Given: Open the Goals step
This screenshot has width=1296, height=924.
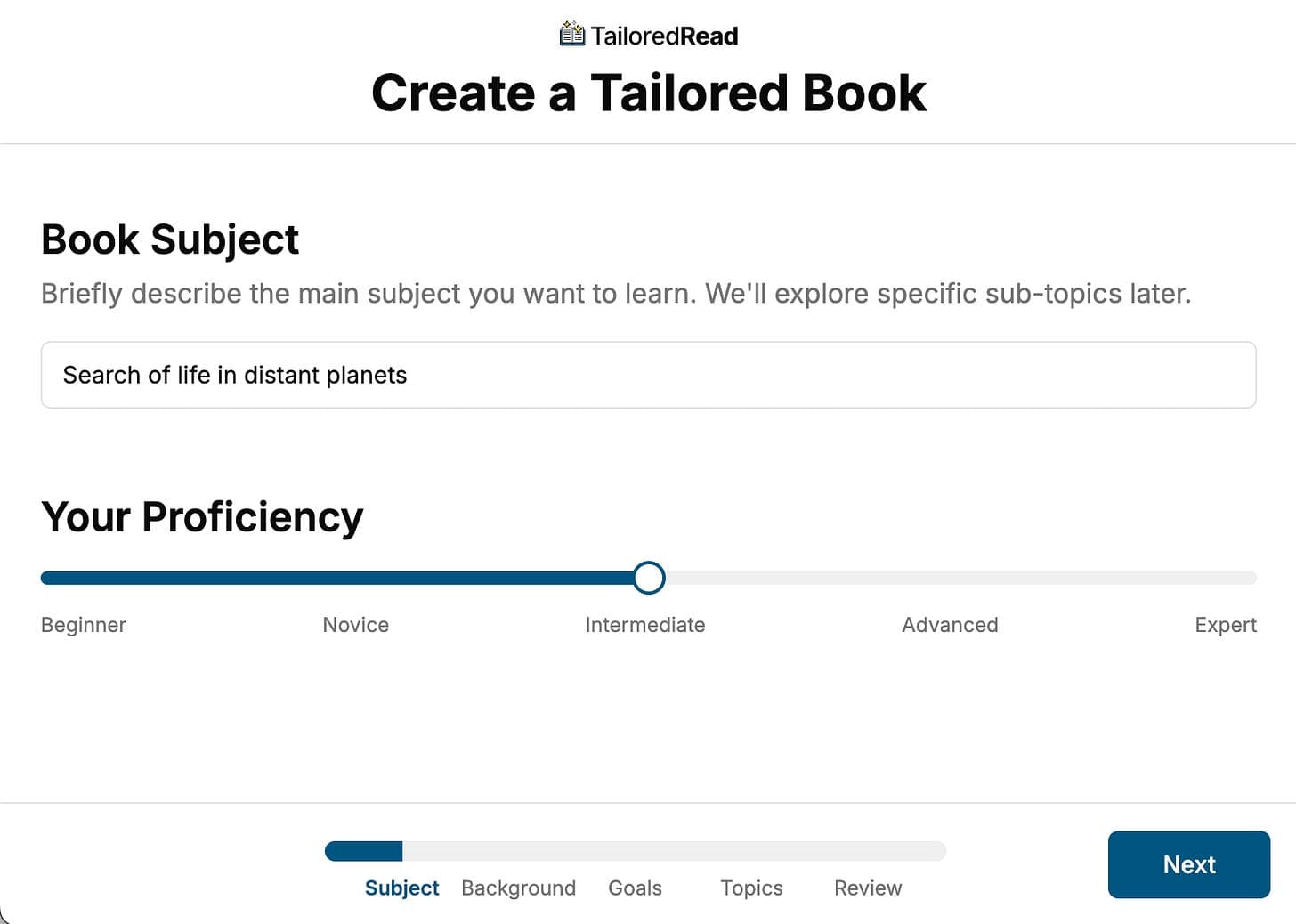Looking at the screenshot, I should (635, 888).
